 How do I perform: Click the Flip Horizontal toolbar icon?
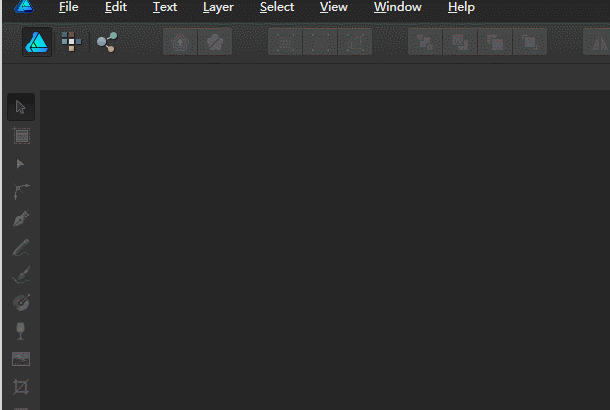coord(599,42)
